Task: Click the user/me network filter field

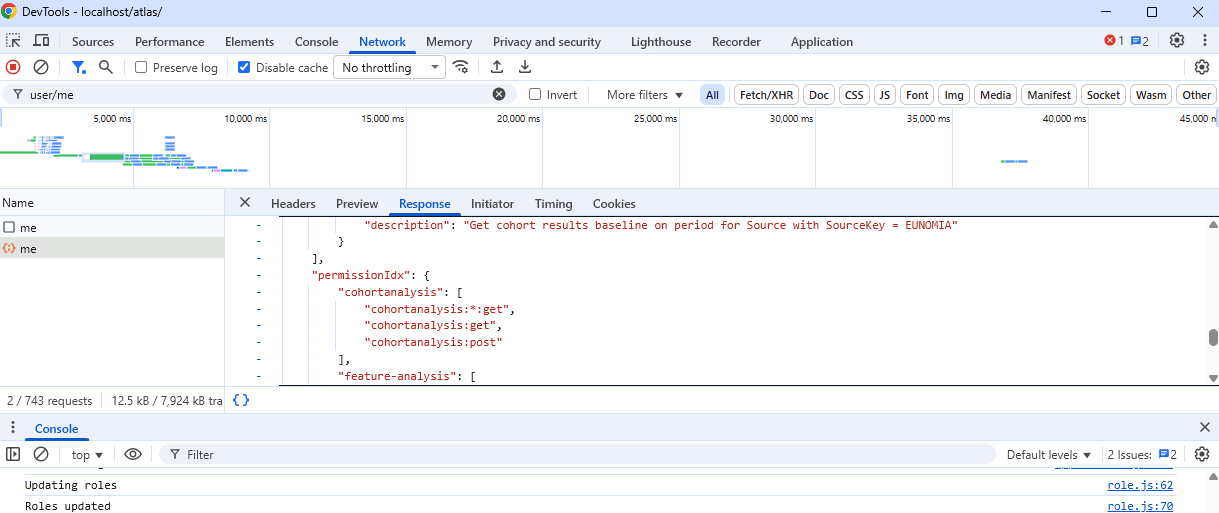Action: point(255,95)
